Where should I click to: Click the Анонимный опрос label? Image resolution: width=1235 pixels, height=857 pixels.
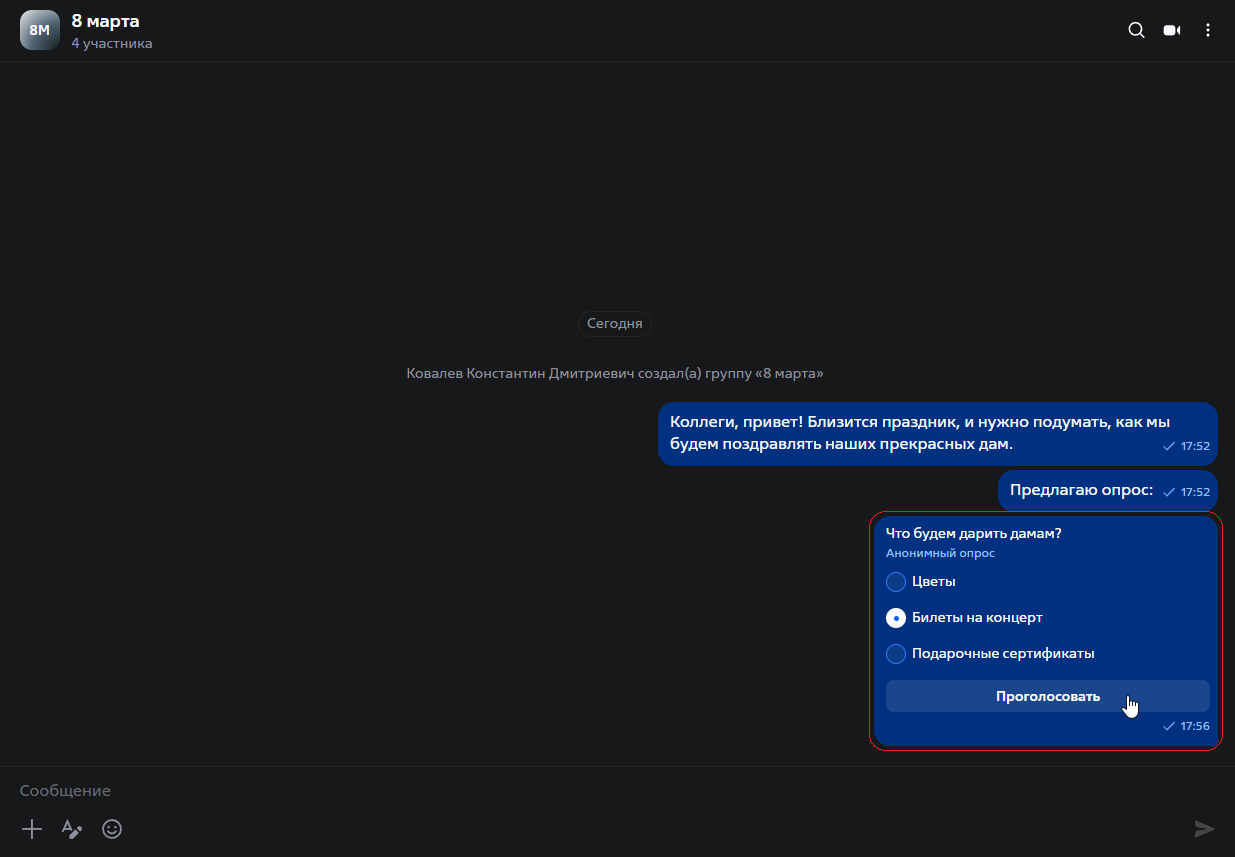point(940,553)
